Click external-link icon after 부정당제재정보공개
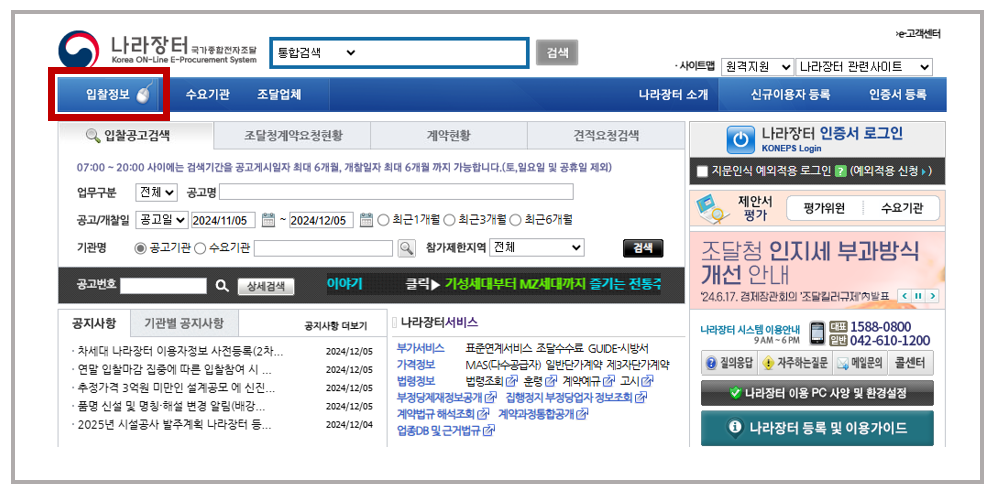The width and height of the screenshot is (994, 494). (491, 398)
